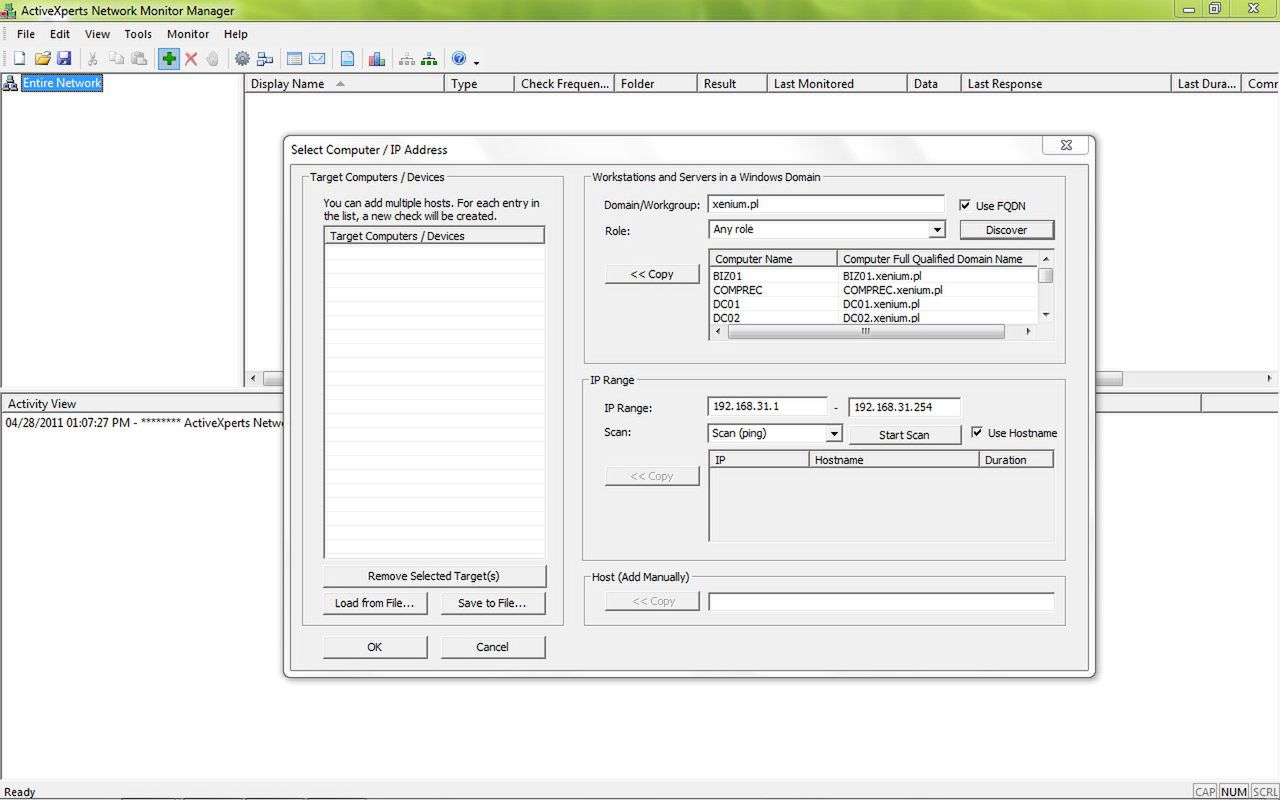1280x800 pixels.
Task: Click the computer list scroll up arrow
Action: coord(1046,259)
